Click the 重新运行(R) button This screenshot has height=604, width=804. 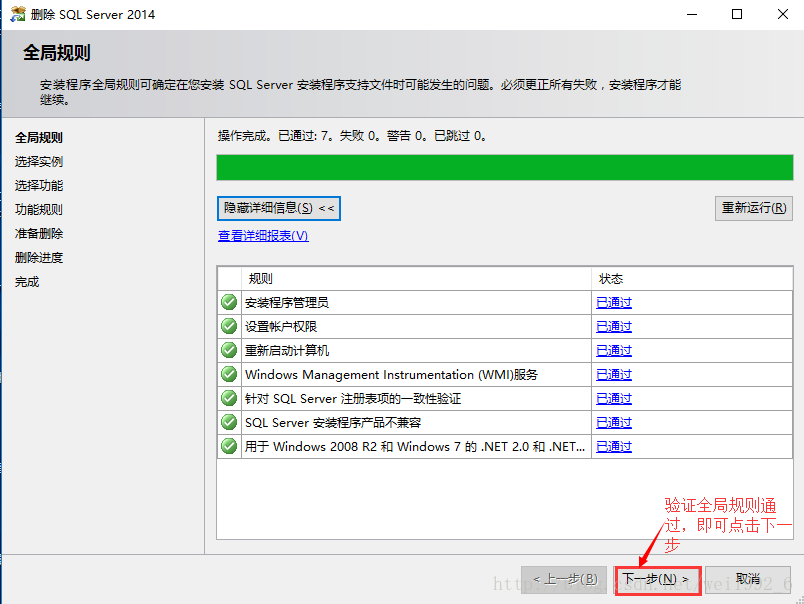(x=754, y=208)
